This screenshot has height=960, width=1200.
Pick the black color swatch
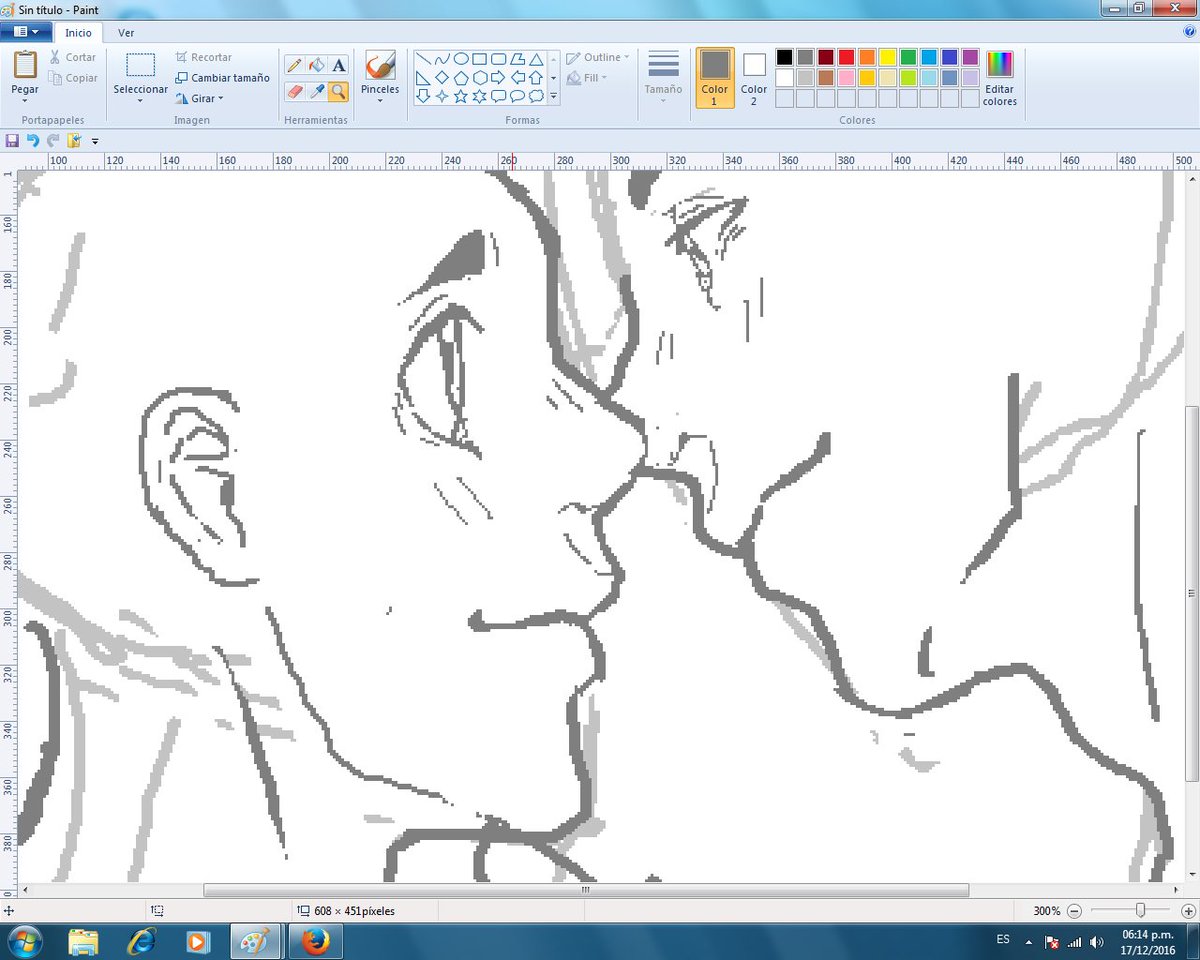tap(784, 57)
